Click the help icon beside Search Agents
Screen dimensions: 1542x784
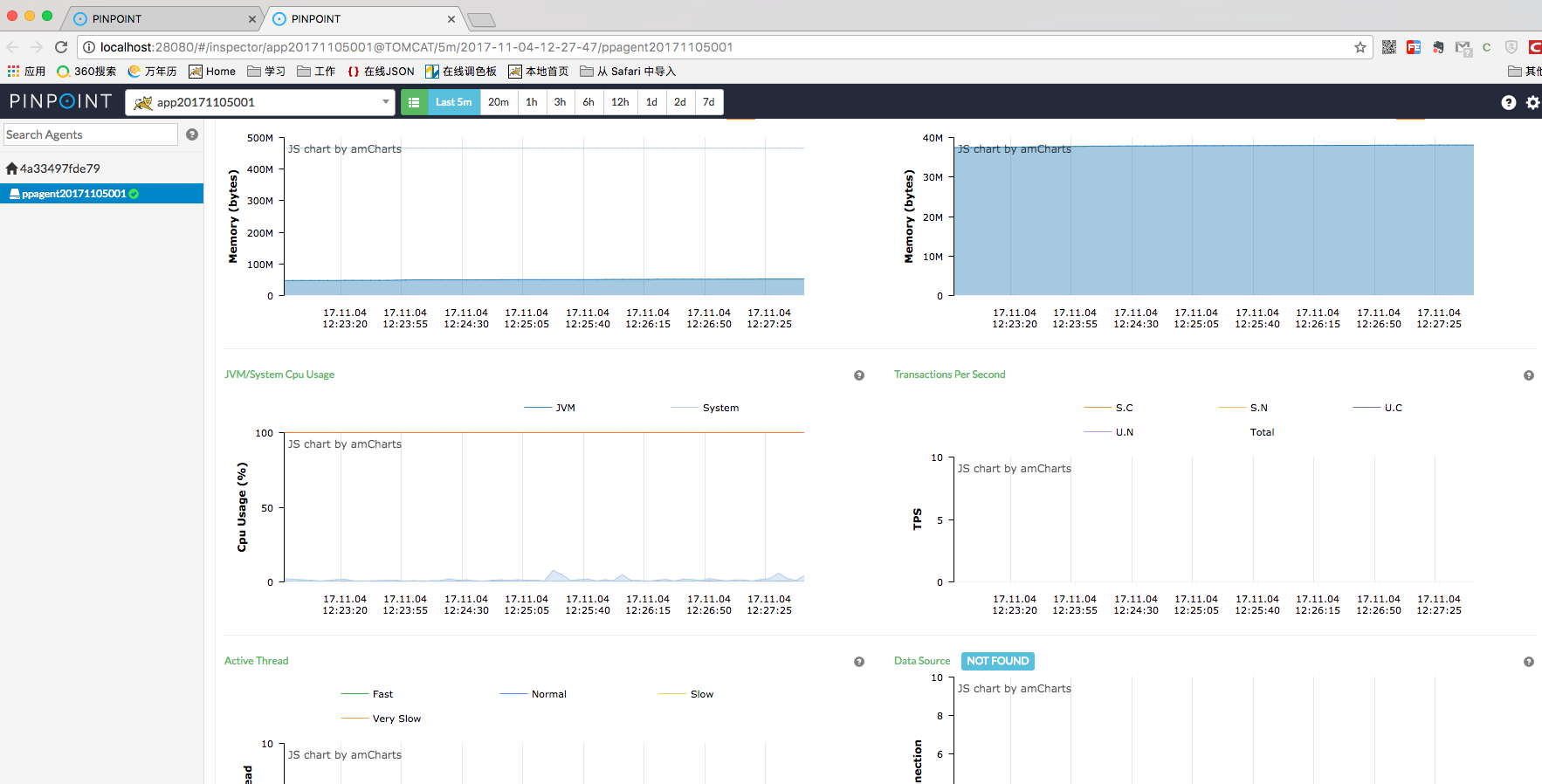pos(192,134)
